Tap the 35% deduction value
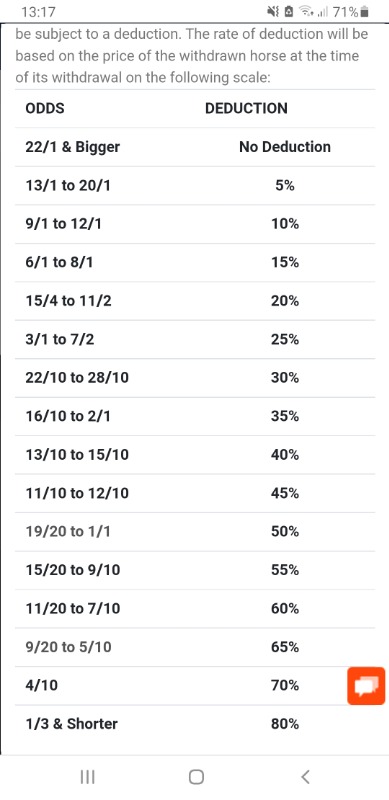This screenshot has height=800, width=389. pos(285,416)
